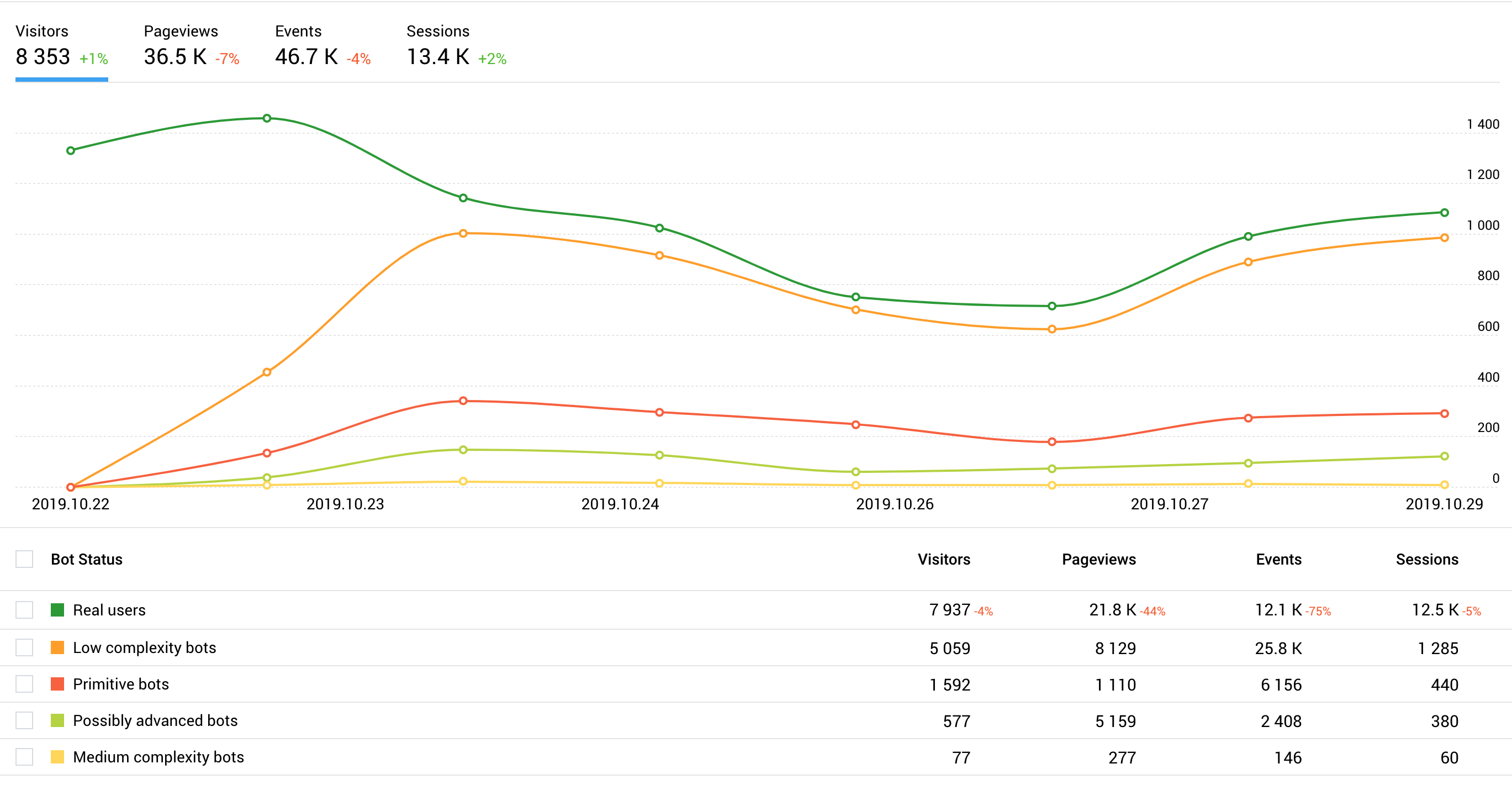Click the red Primitive bots swatch
The width and height of the screenshot is (1512, 790).
[x=57, y=684]
